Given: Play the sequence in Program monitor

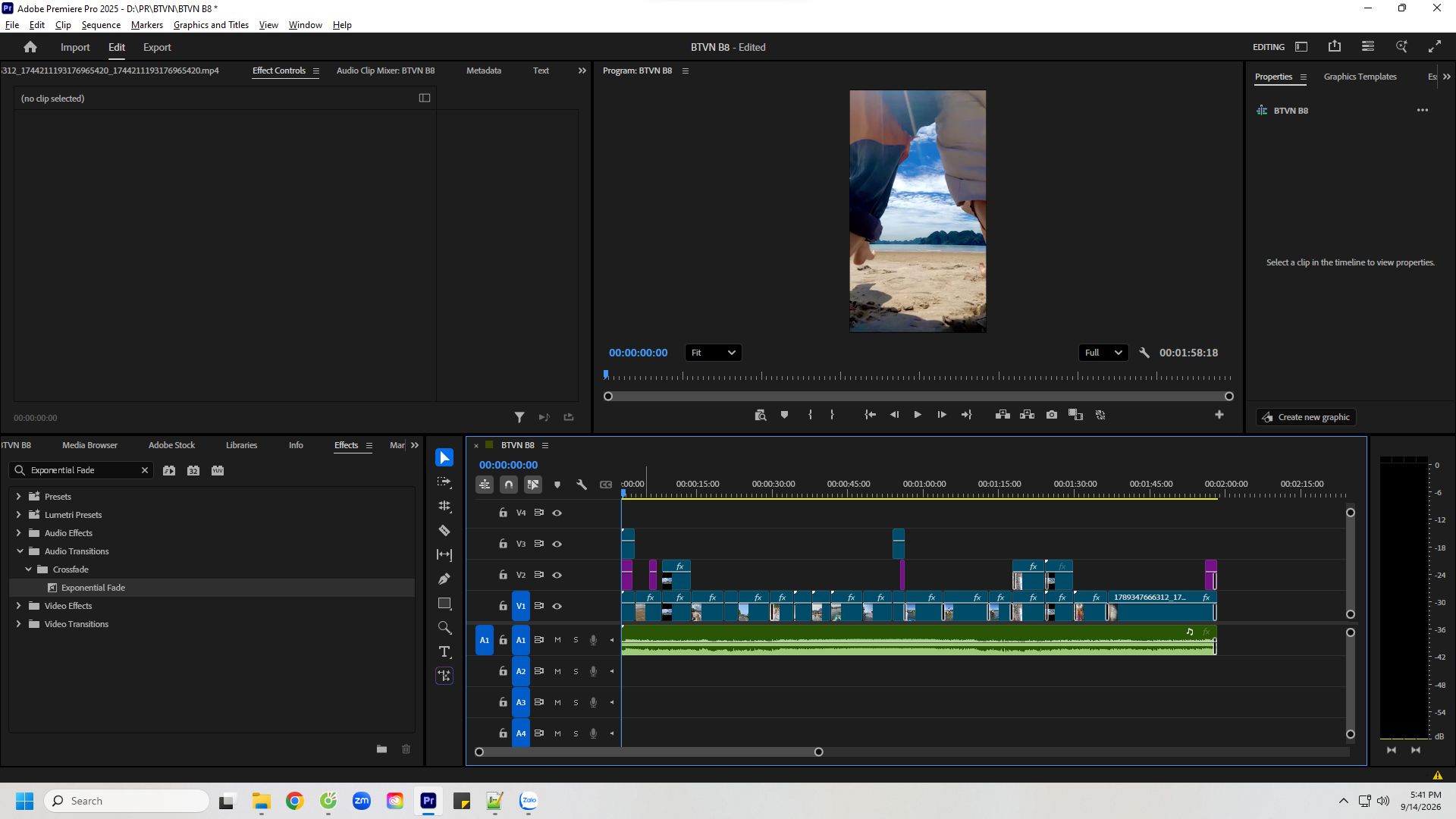Looking at the screenshot, I should point(918,415).
